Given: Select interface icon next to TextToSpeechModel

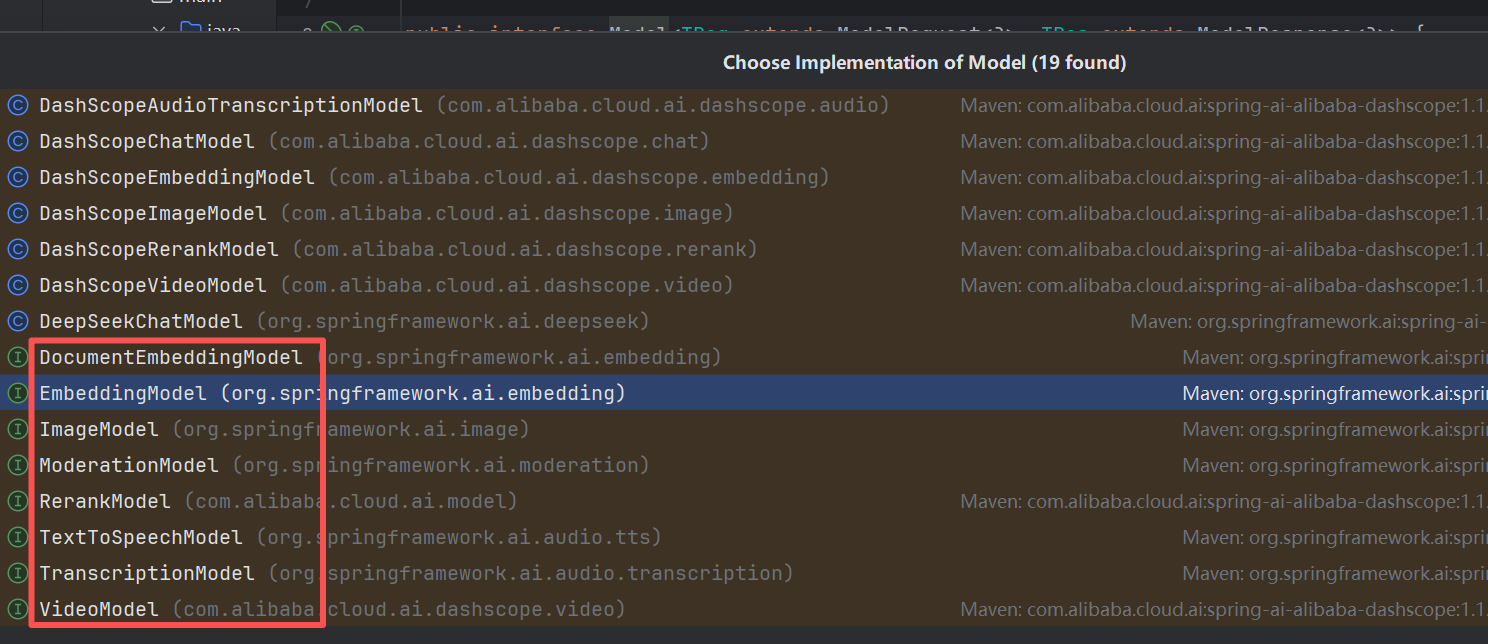Looking at the screenshot, I should (17, 537).
